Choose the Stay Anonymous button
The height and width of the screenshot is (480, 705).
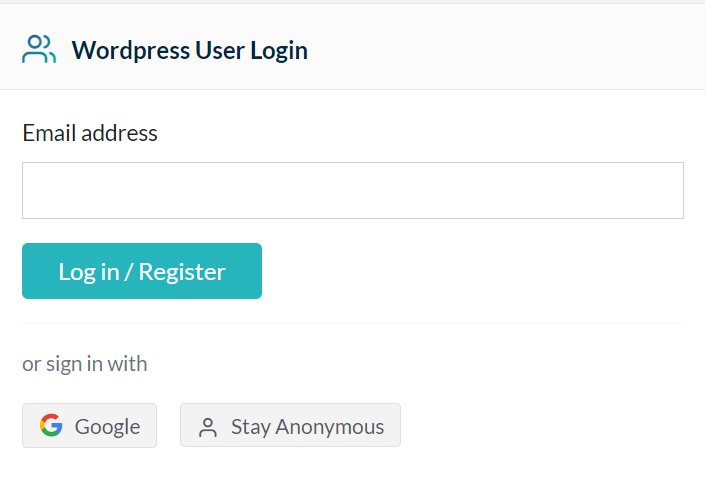[x=290, y=426]
